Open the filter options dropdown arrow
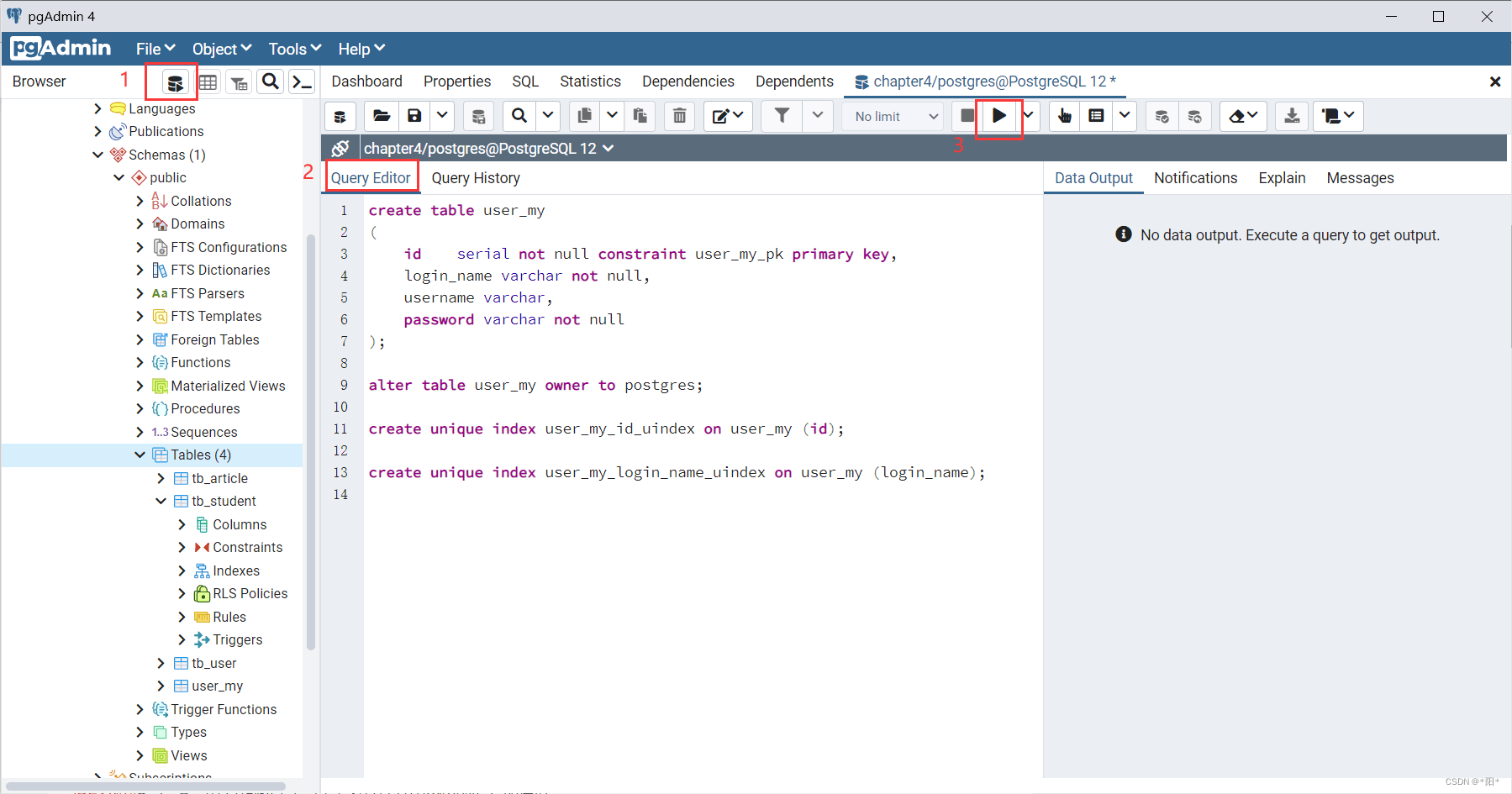1512x794 pixels. pos(818,116)
